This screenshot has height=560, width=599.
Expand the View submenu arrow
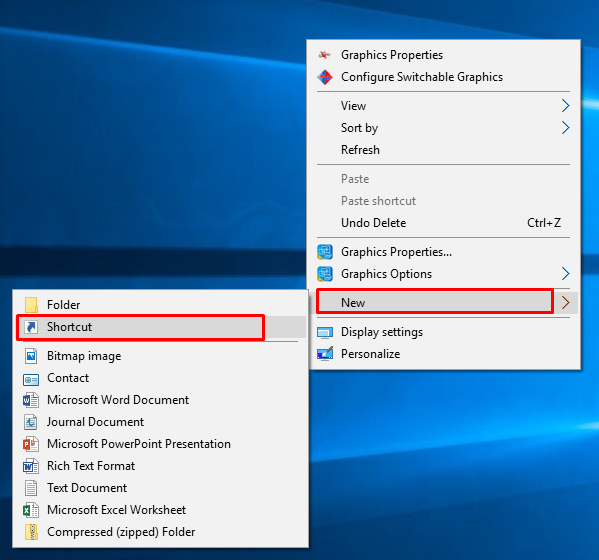tap(565, 106)
